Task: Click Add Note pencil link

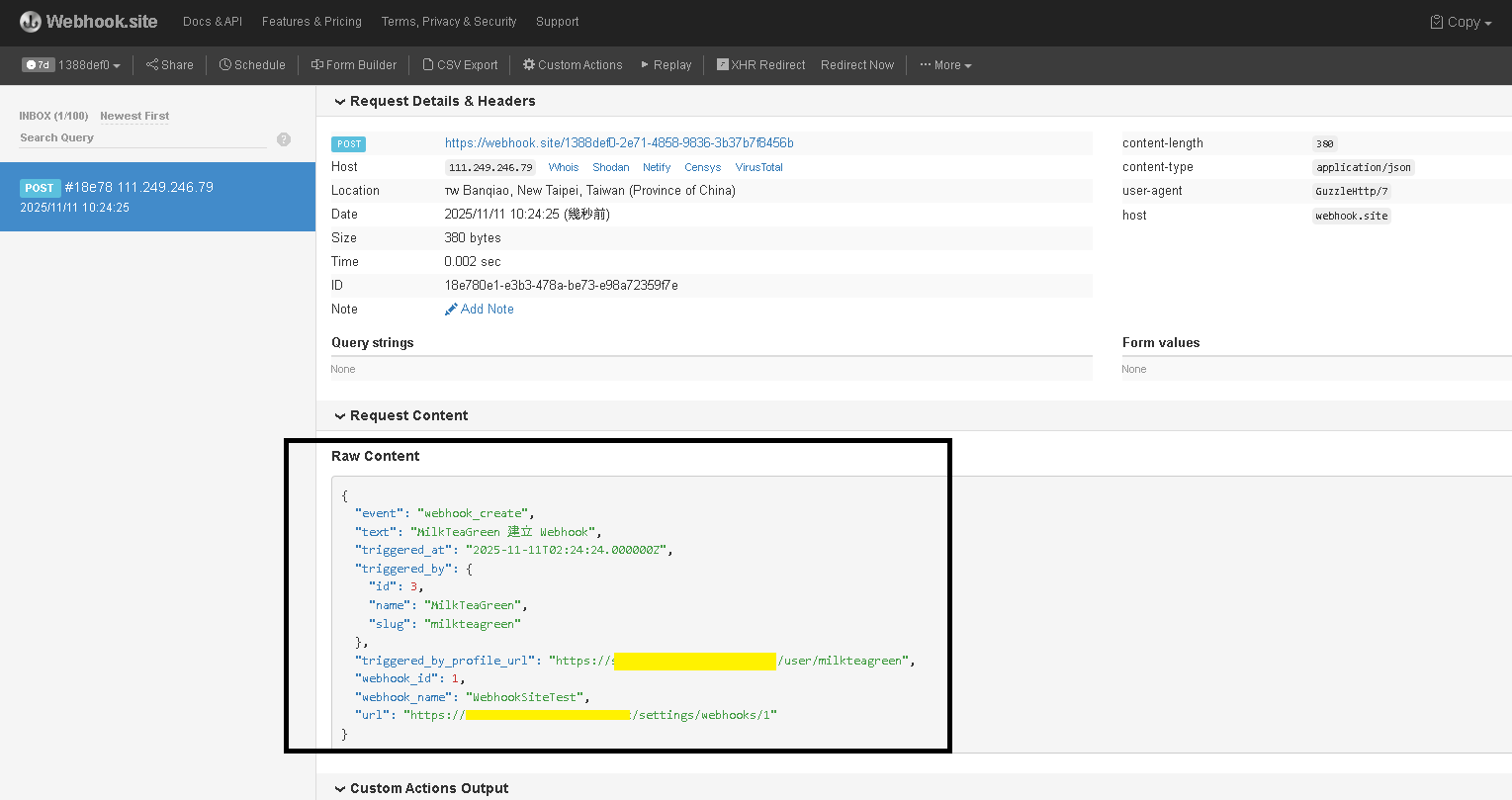Action: click(480, 310)
